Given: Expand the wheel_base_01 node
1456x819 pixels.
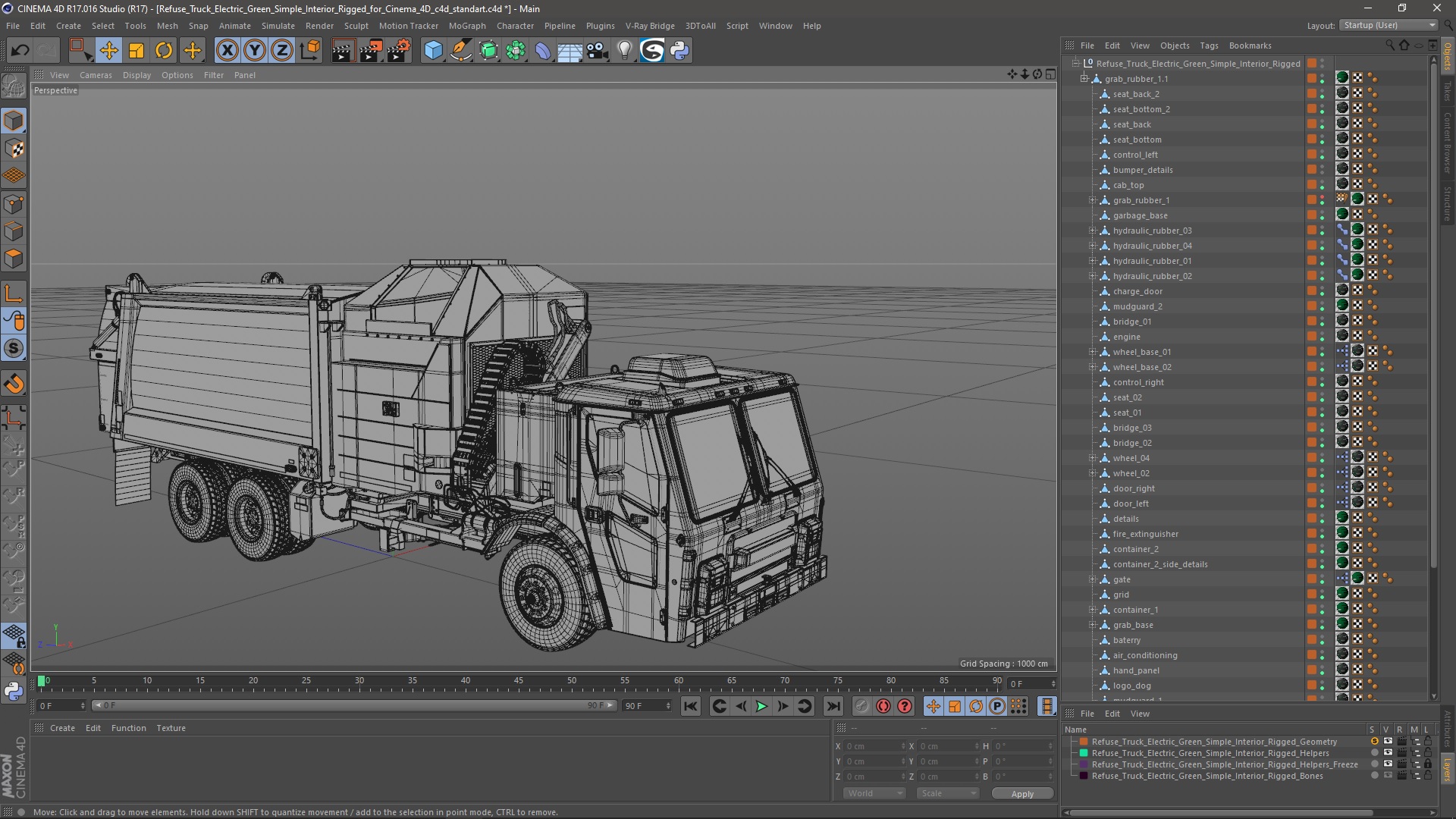Looking at the screenshot, I should (1093, 352).
